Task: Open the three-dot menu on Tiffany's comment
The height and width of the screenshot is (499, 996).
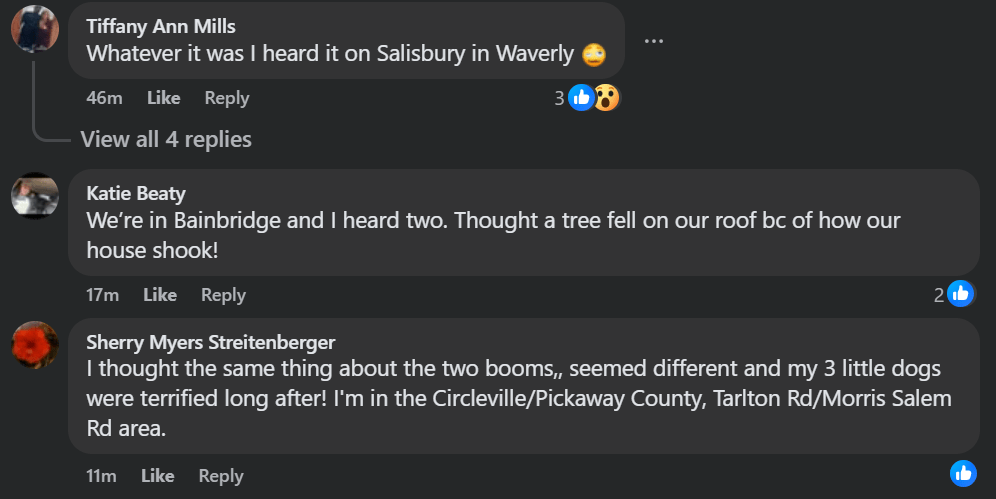Action: pos(654,41)
